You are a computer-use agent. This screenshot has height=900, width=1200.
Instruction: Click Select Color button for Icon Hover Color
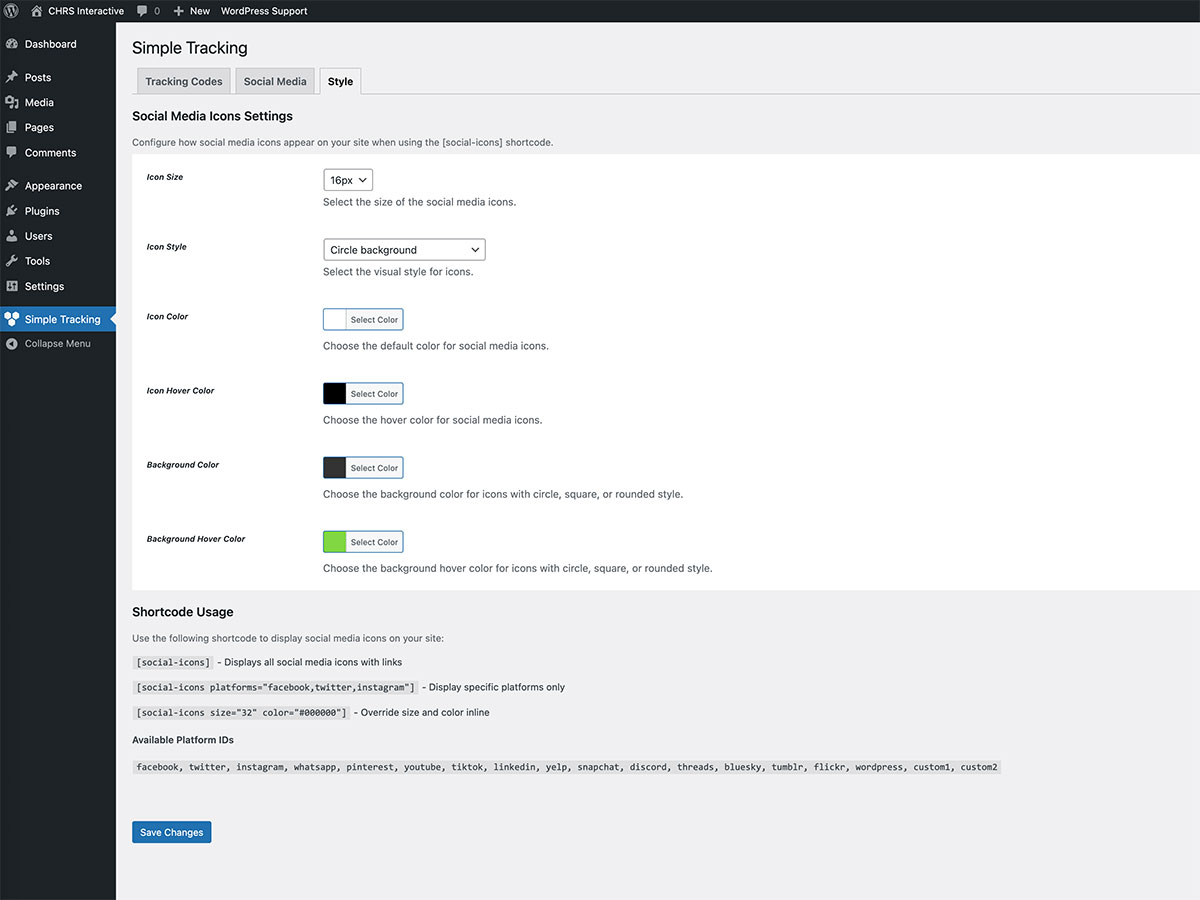pyautogui.click(x=374, y=394)
